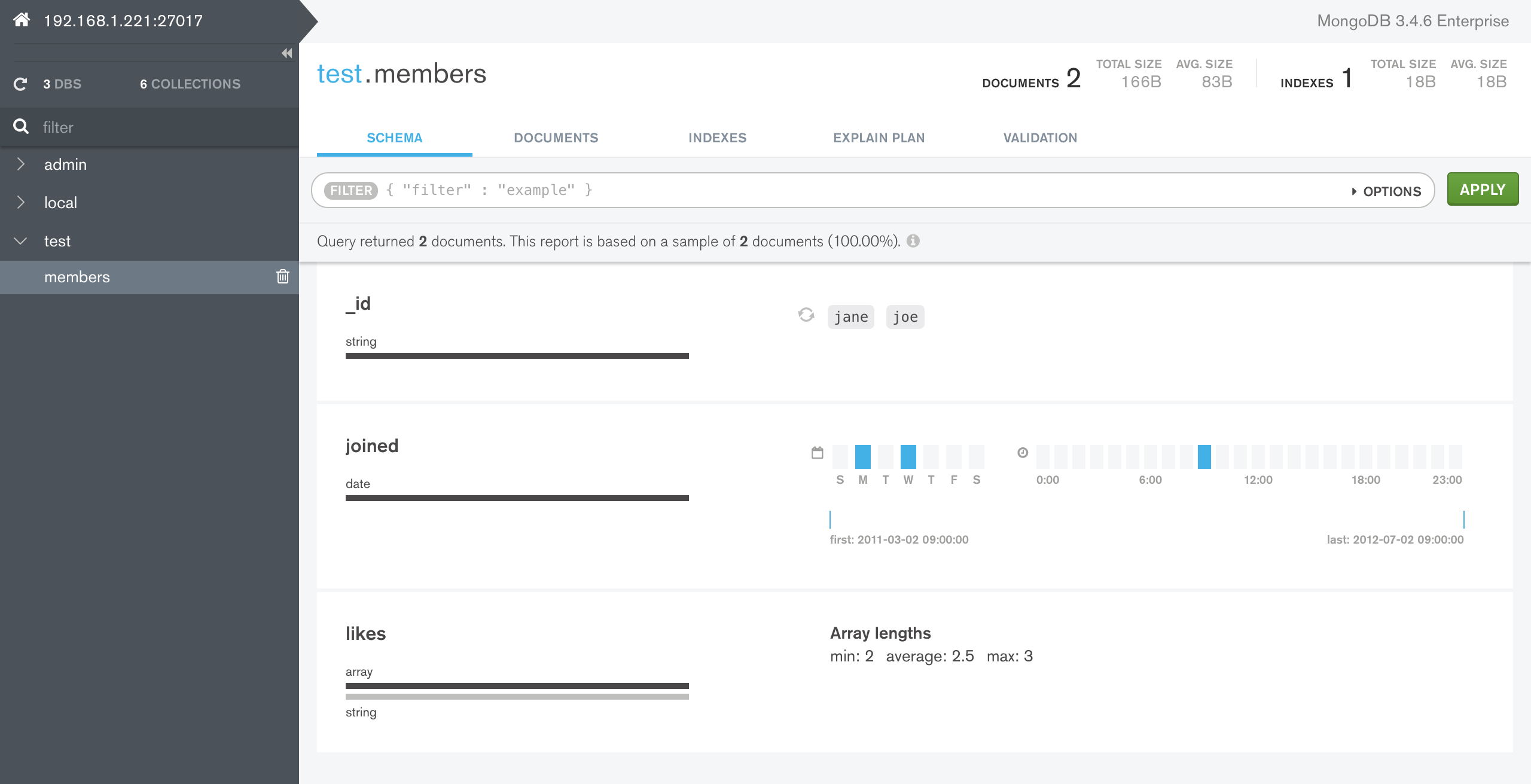1531x784 pixels.
Task: Toggle the Wednesday bar in joined day chart
Action: pyautogui.click(x=909, y=456)
